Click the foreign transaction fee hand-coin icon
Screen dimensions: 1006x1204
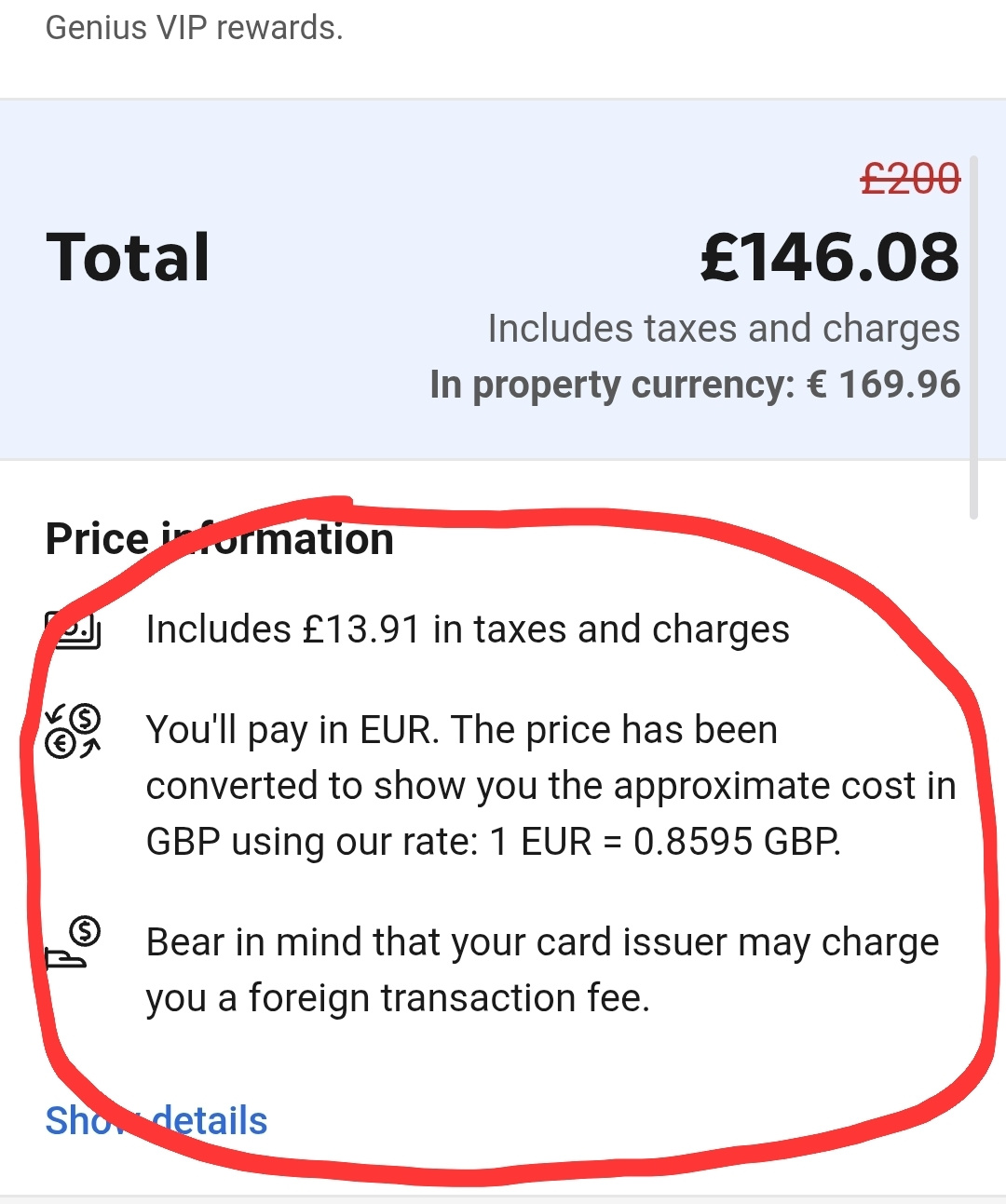(x=73, y=942)
